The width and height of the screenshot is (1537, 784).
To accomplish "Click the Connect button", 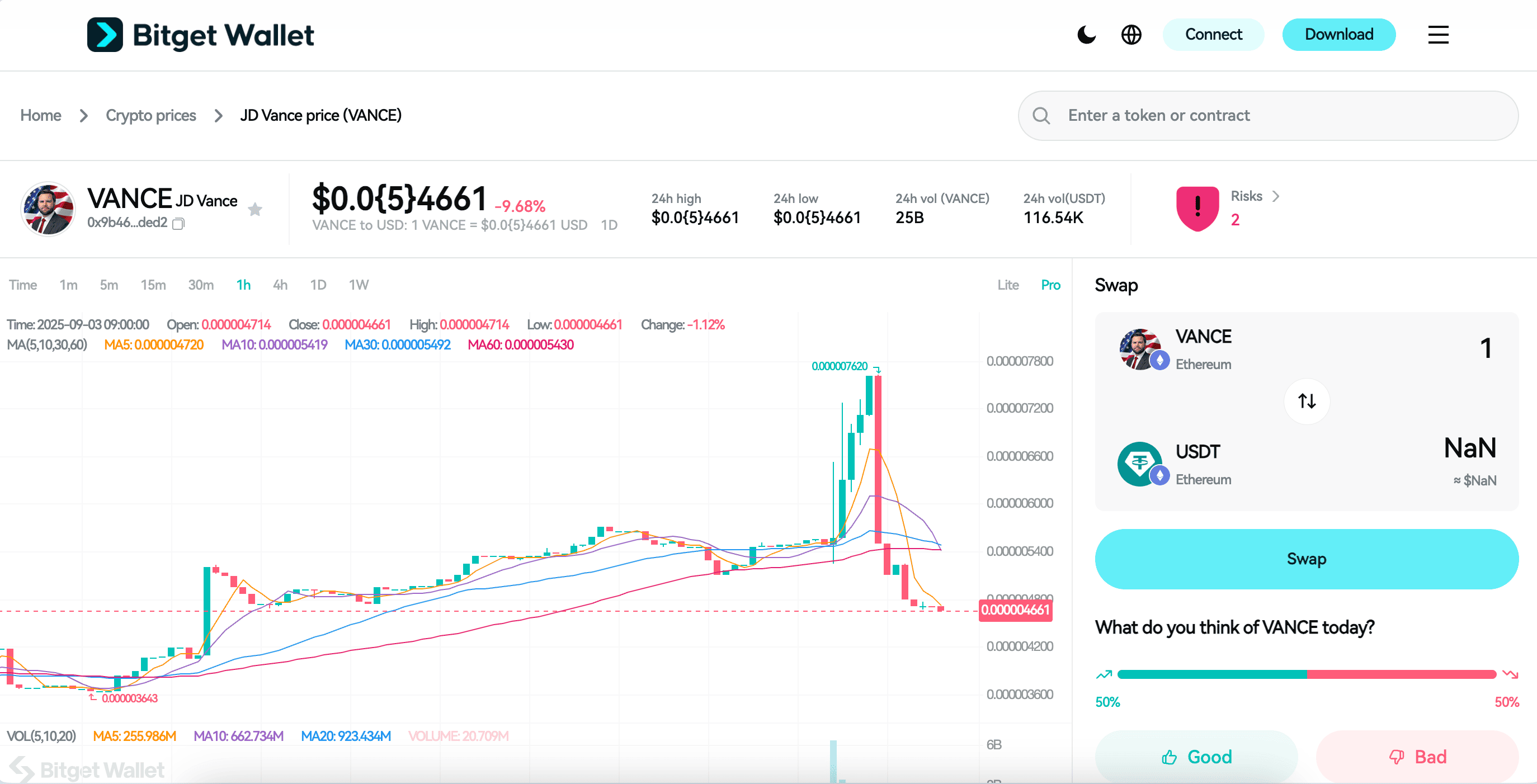I will pos(1213,35).
